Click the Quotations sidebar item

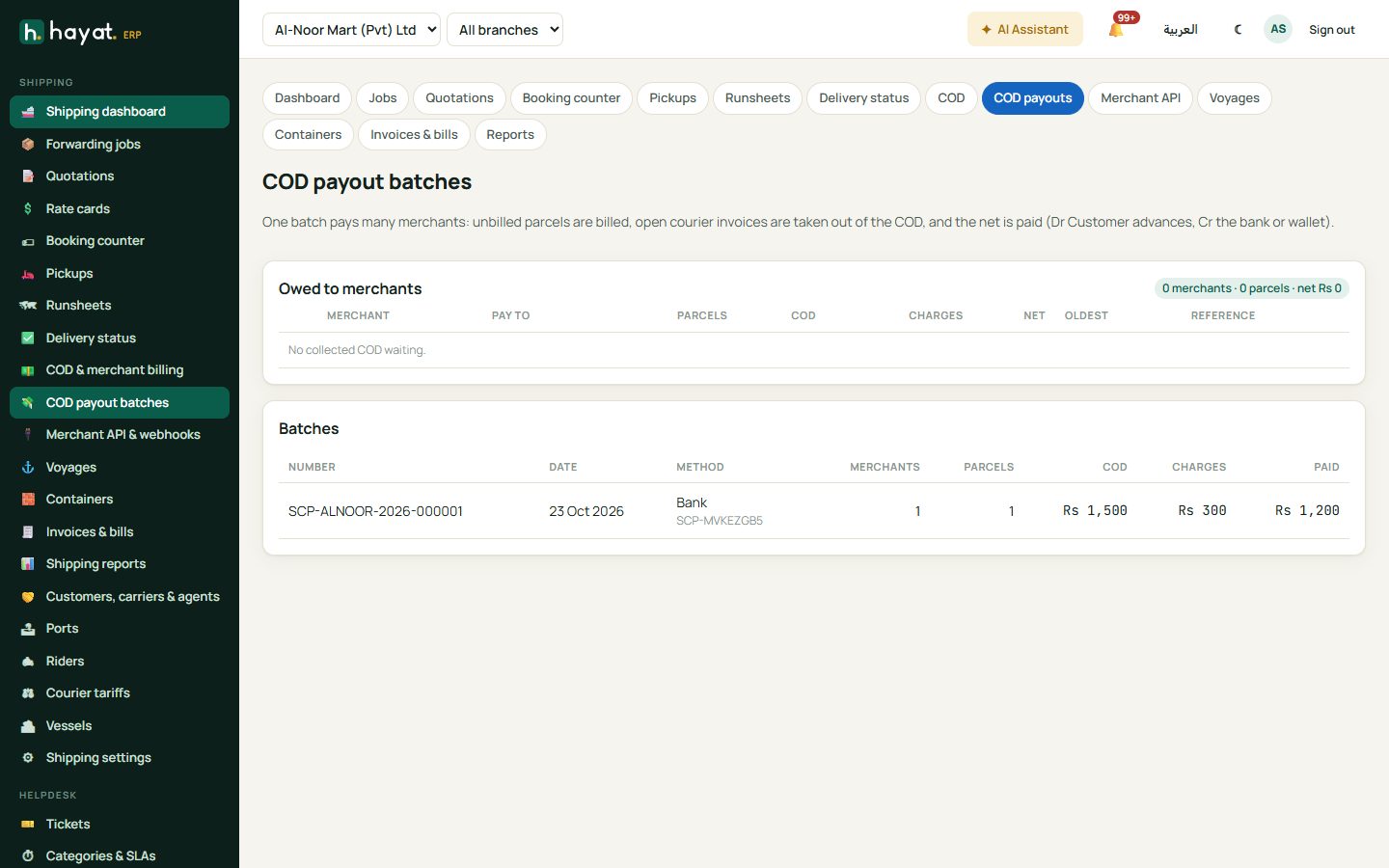[120, 176]
